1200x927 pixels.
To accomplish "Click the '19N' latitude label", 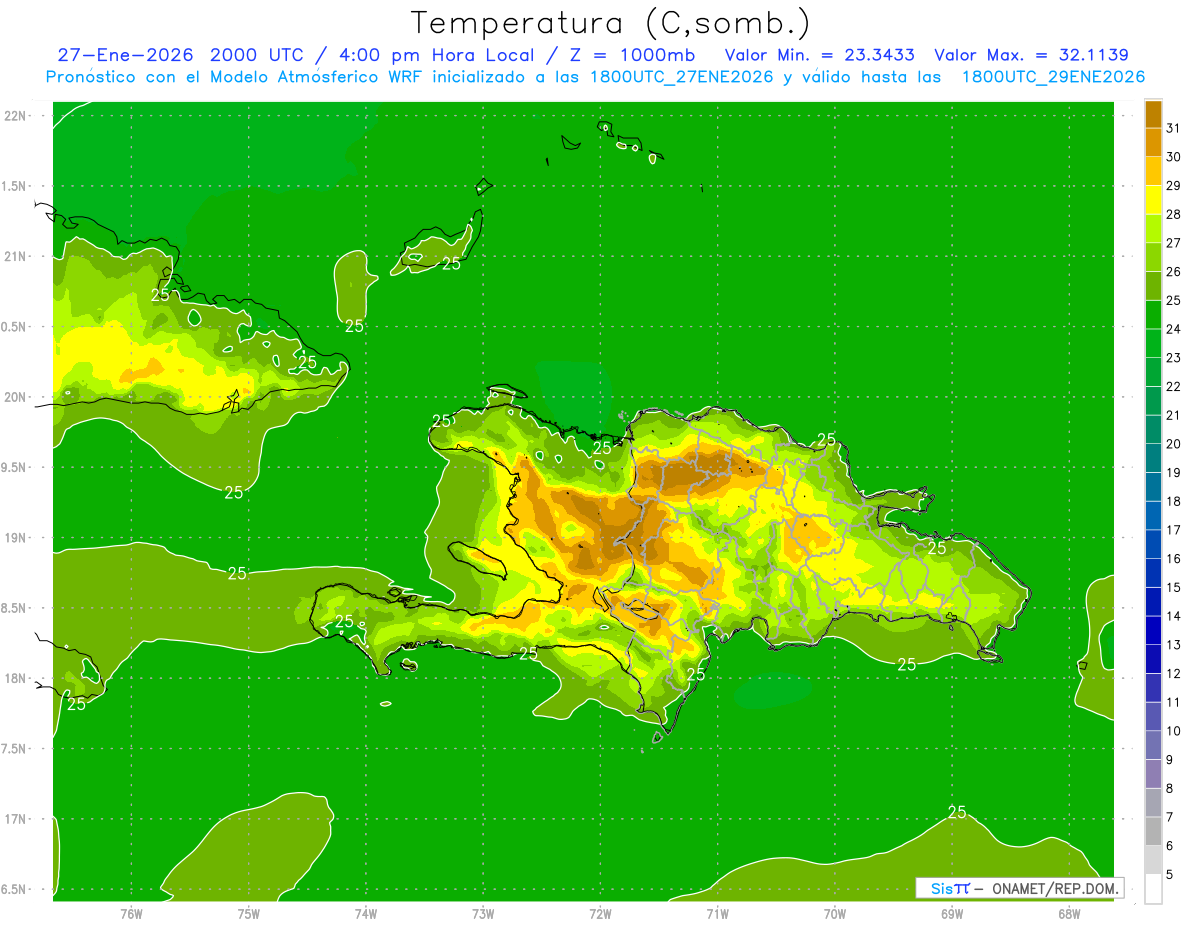I will click(x=16, y=538).
